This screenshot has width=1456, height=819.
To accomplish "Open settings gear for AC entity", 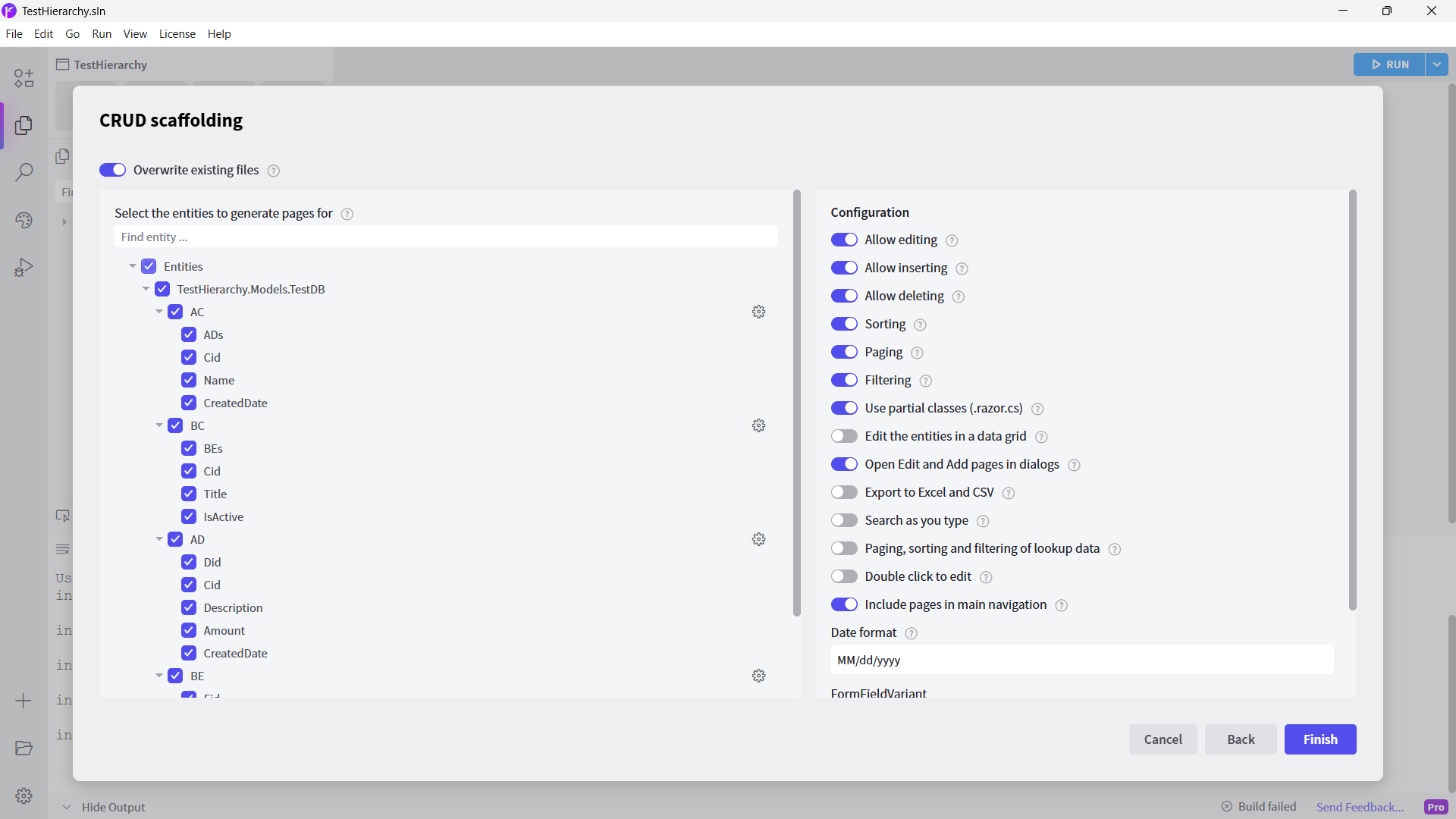I will 758,312.
